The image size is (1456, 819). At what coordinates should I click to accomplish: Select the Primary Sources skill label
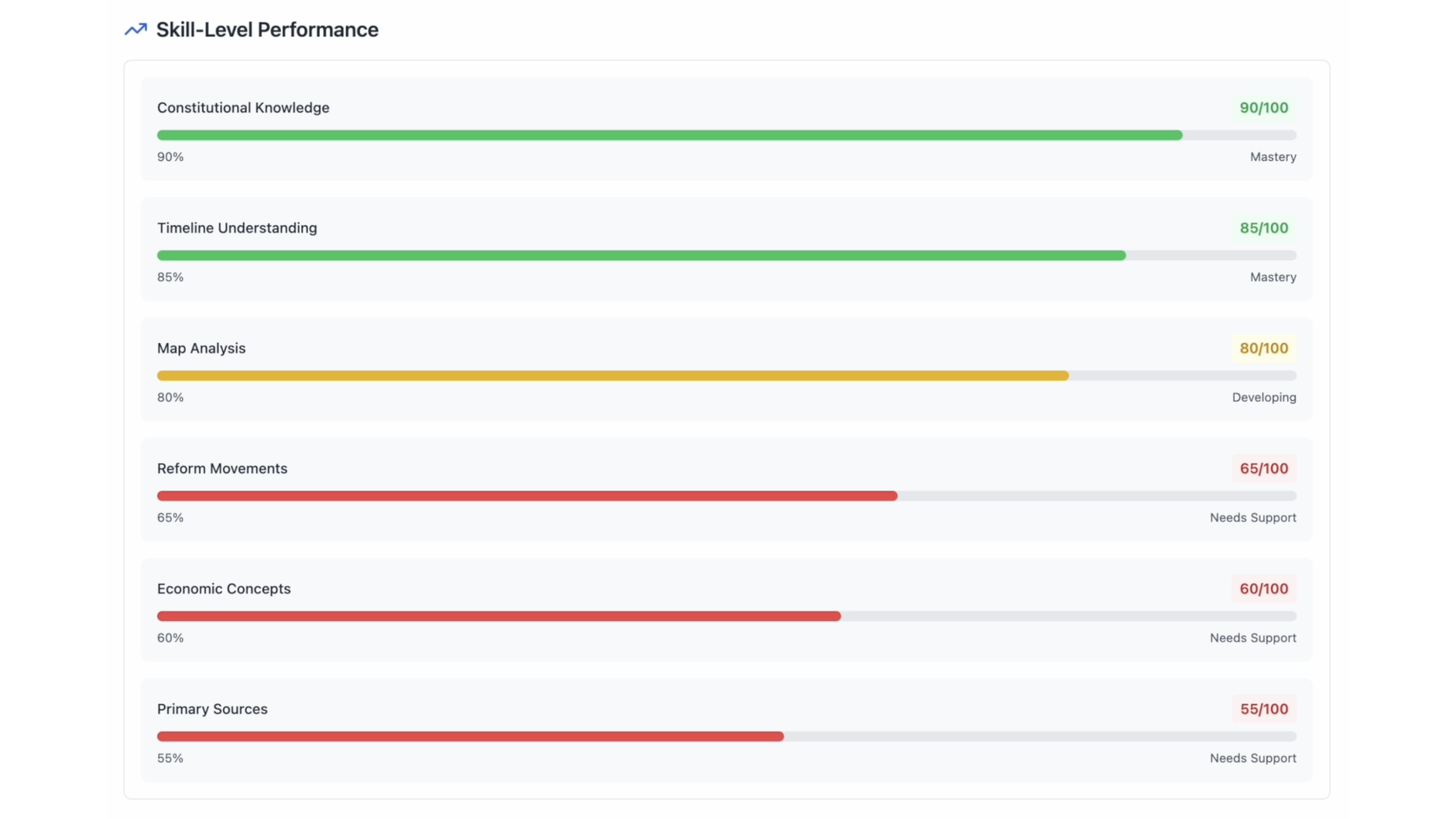[212, 709]
